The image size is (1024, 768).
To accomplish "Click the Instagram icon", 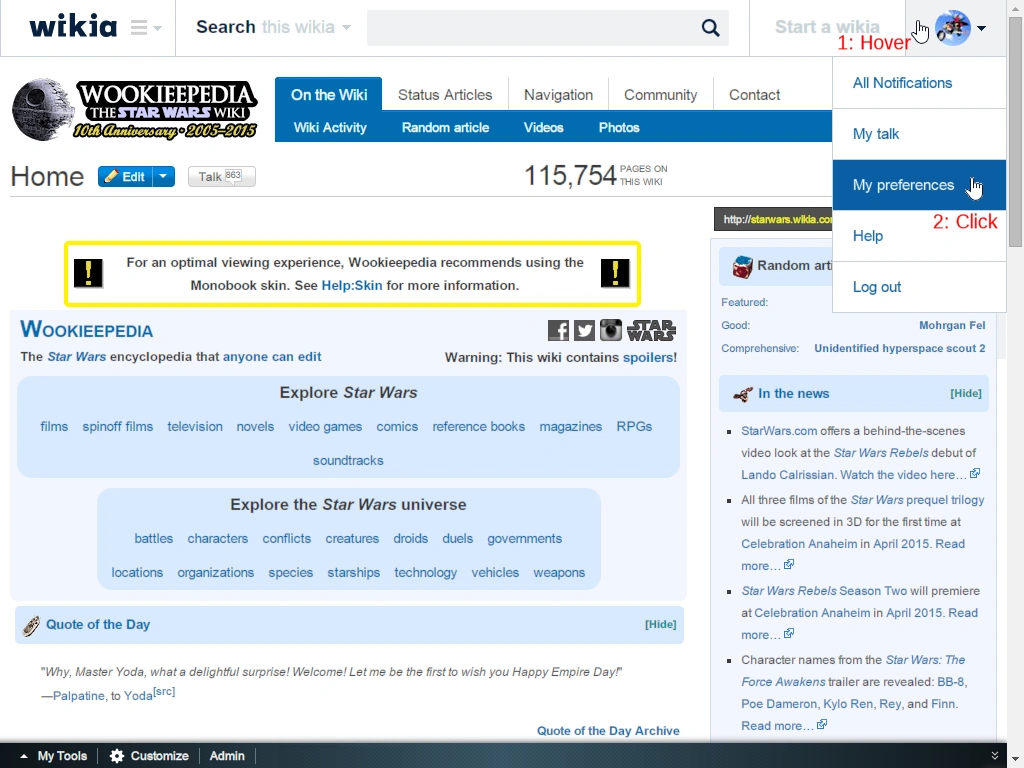I will (x=611, y=330).
